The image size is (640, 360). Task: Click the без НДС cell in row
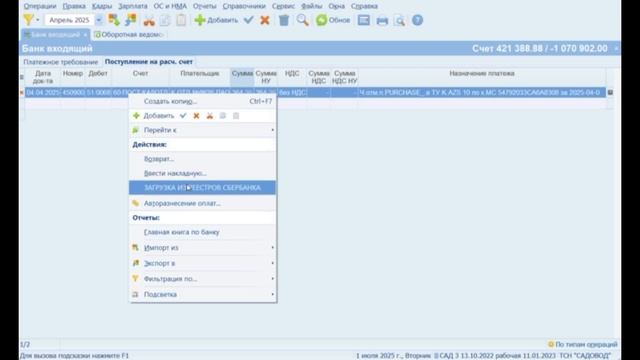point(292,93)
